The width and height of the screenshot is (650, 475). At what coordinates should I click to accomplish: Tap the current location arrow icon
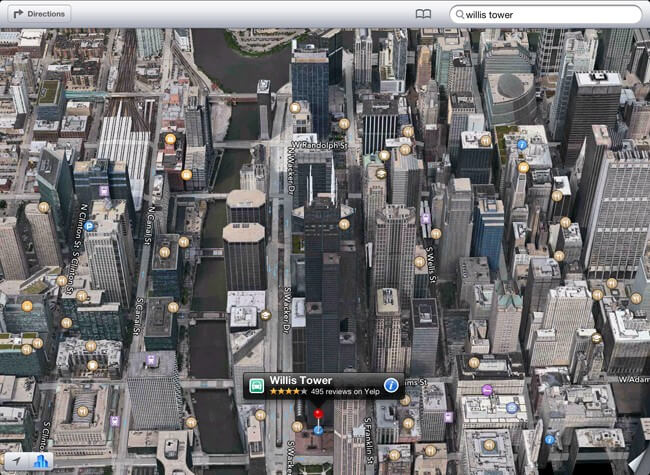(17, 461)
